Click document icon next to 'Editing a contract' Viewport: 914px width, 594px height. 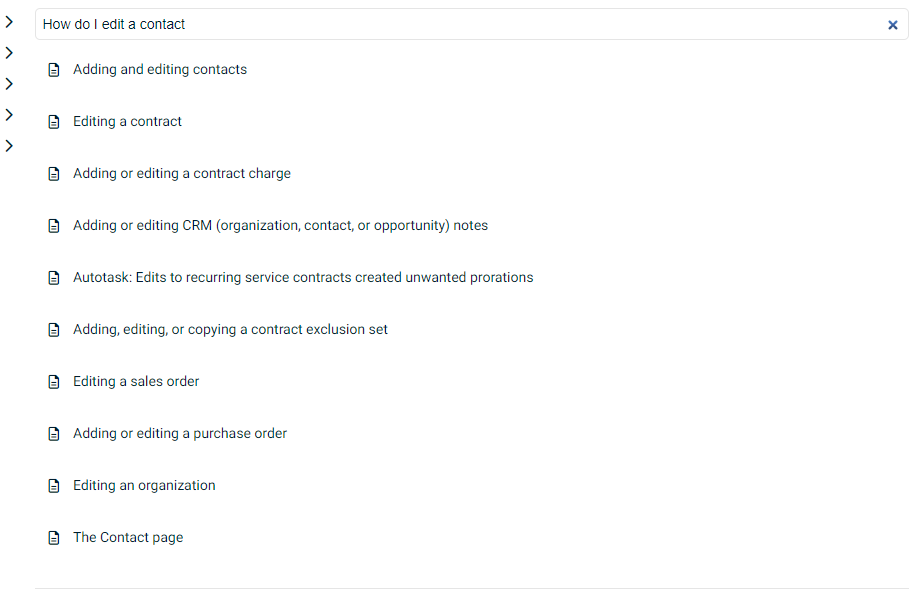click(54, 122)
